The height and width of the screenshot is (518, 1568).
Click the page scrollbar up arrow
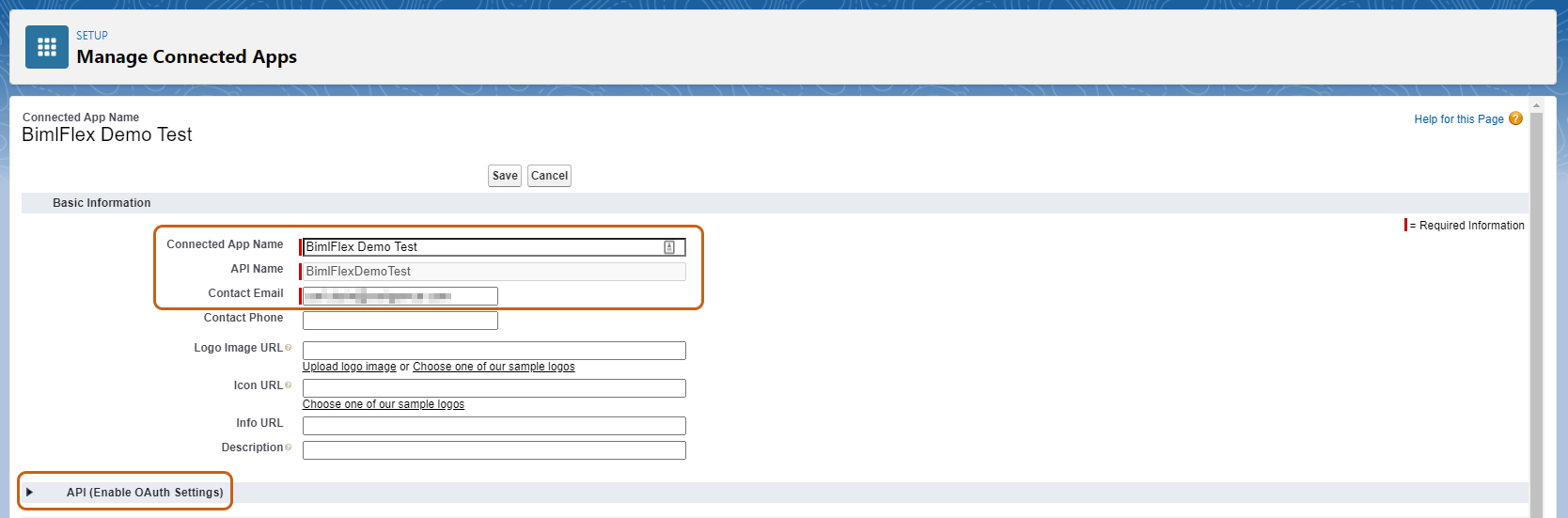tap(1537, 105)
